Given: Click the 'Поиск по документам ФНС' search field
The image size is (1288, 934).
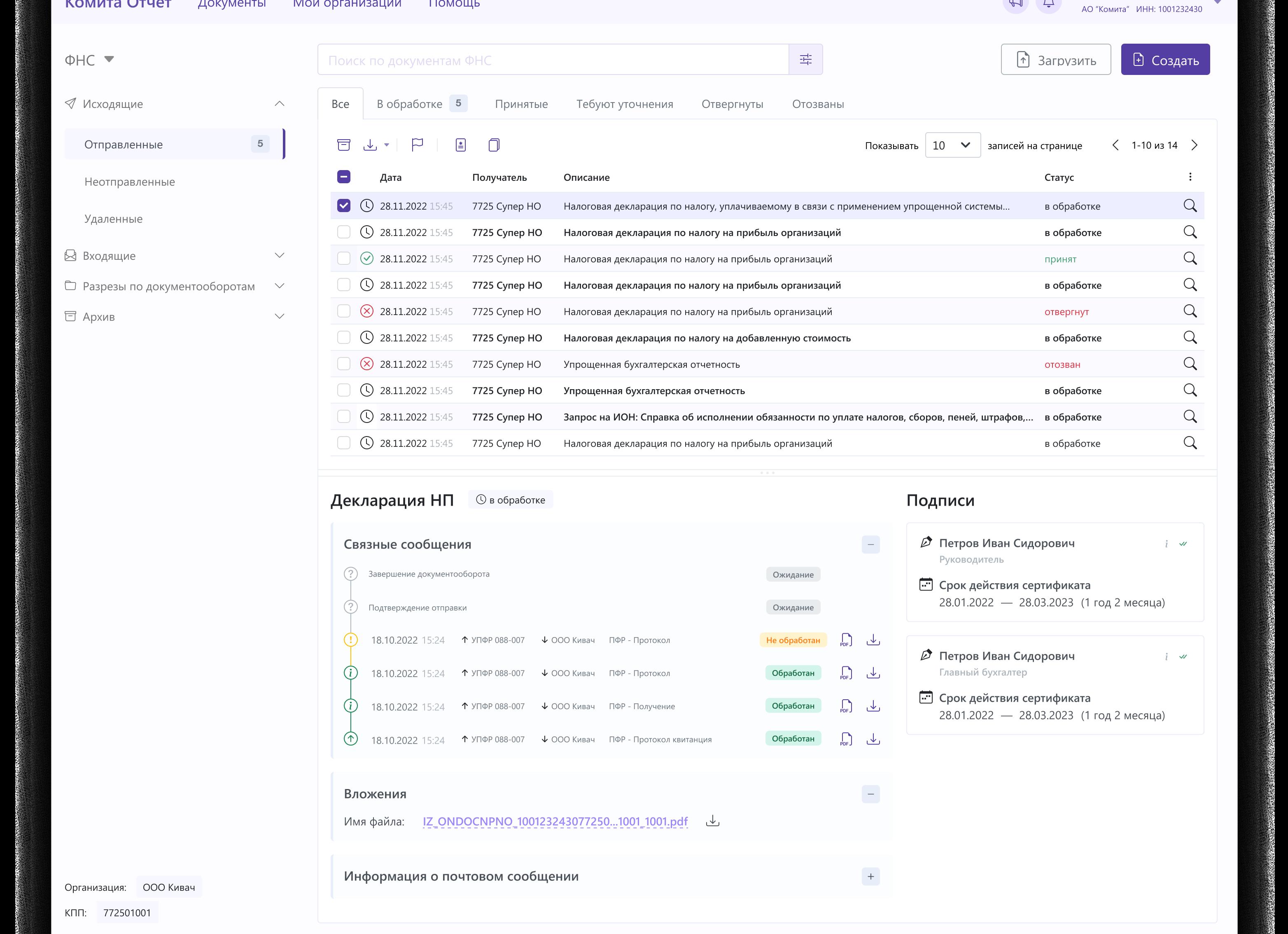Looking at the screenshot, I should (x=553, y=60).
